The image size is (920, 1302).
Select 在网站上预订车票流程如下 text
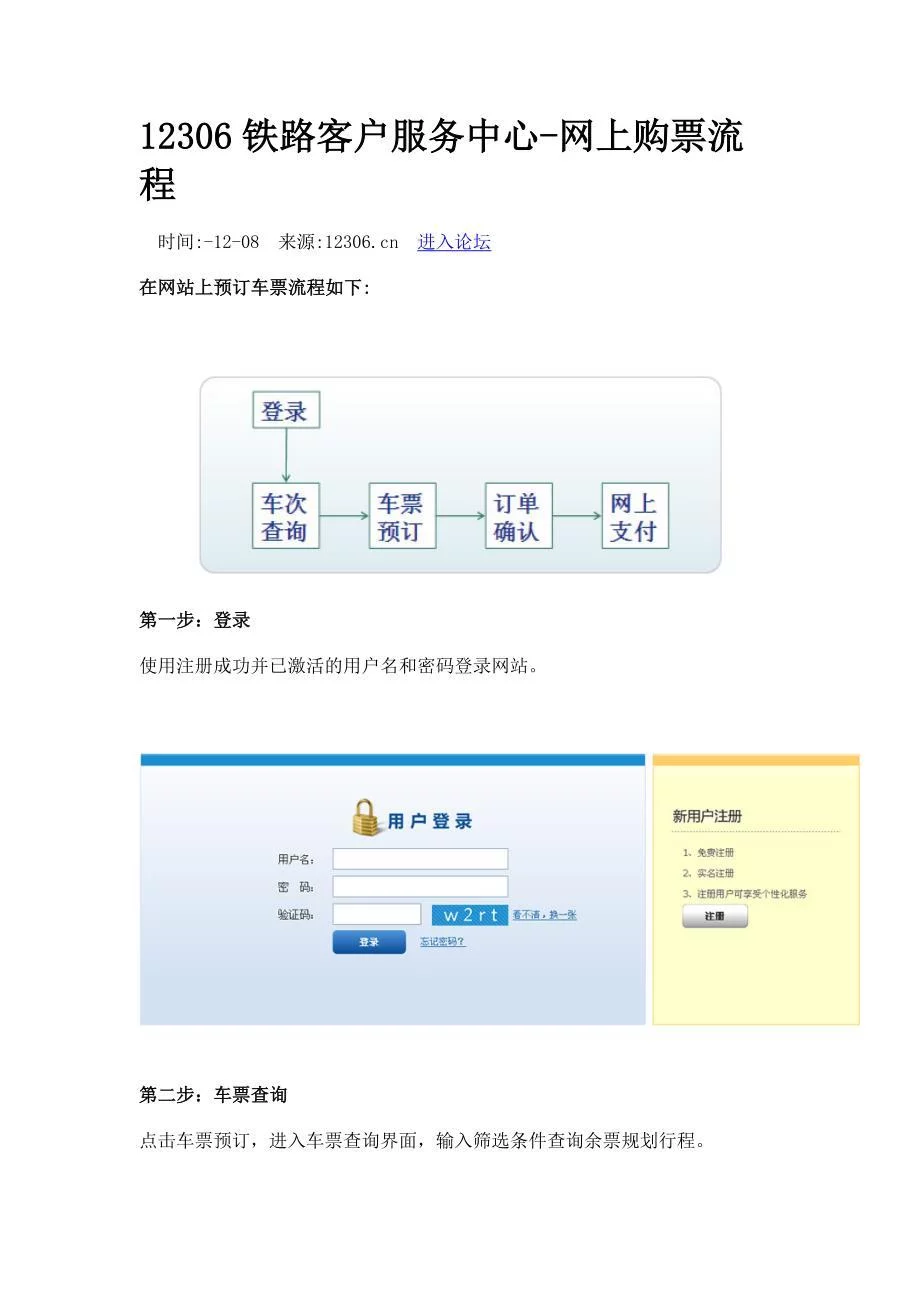pos(255,288)
